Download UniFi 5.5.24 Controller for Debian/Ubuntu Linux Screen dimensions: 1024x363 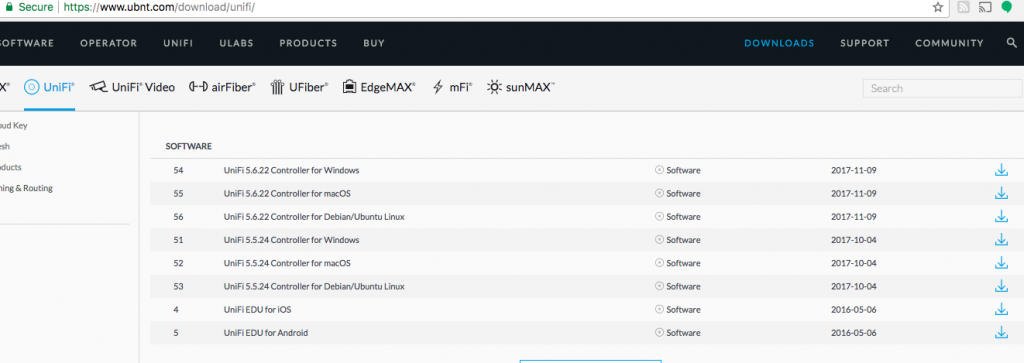[x=1000, y=286]
